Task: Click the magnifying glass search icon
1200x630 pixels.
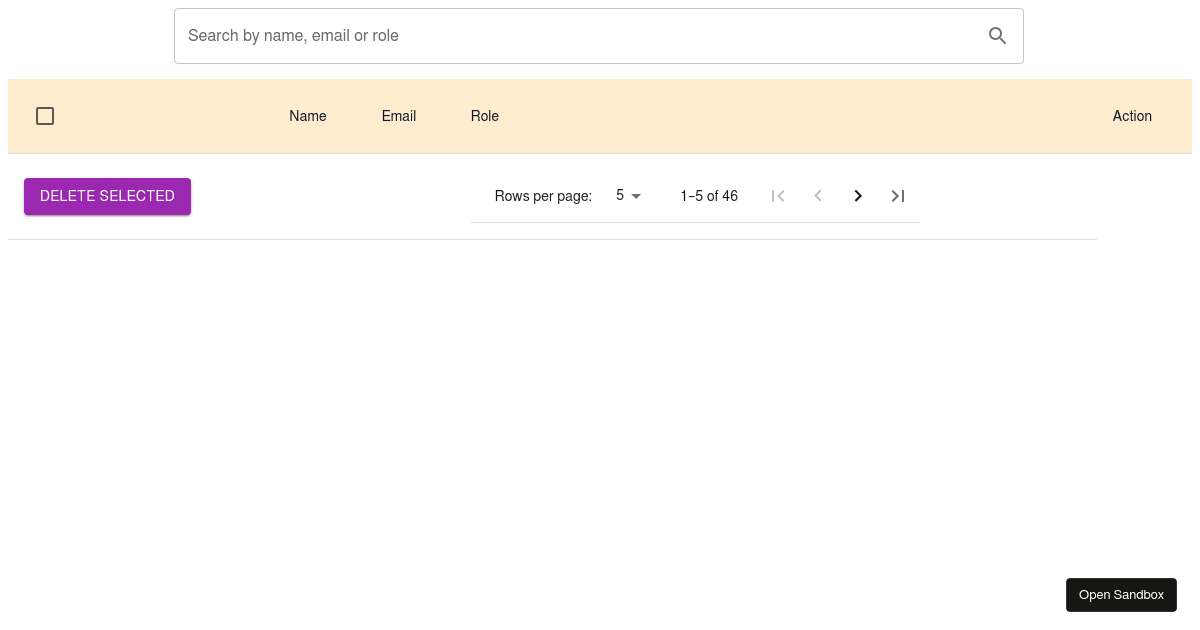Action: tap(997, 36)
